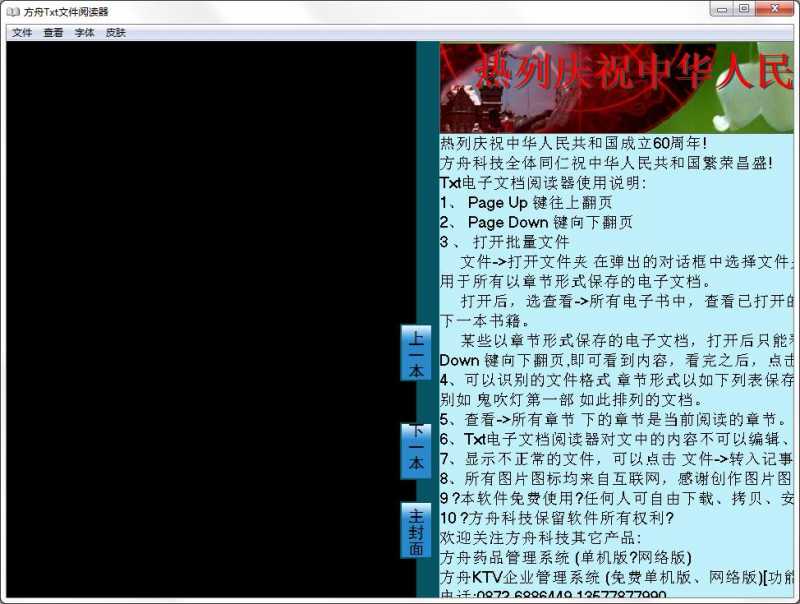Viewport: 800px width, 604px height.
Task: Open the 皮肤 menu
Action: click(x=113, y=33)
